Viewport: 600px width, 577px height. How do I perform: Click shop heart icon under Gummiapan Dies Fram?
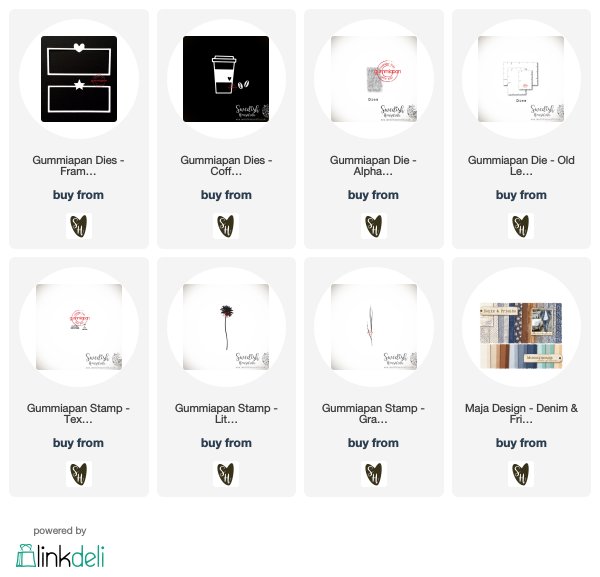click(x=79, y=226)
